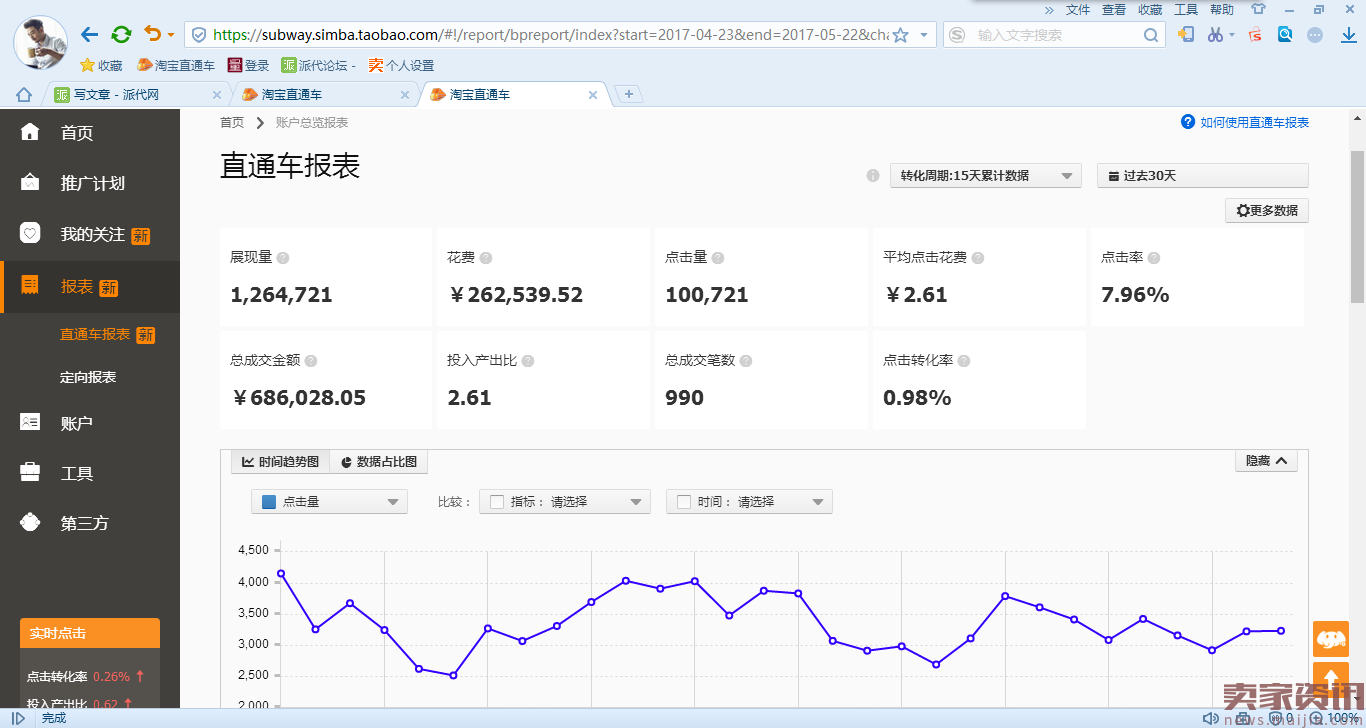This screenshot has height=728, width=1366.
Task: Click info icon beside 总成交笔数
Action: [746, 361]
